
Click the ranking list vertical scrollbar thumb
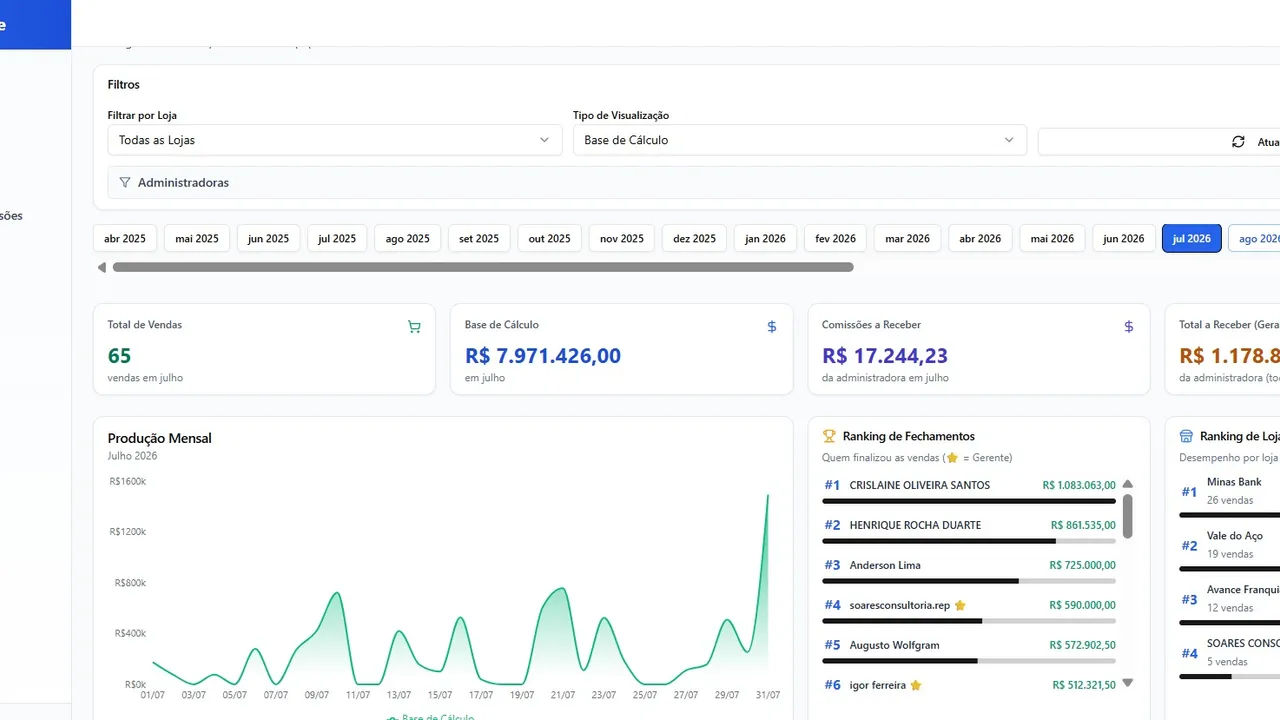pos(1128,515)
